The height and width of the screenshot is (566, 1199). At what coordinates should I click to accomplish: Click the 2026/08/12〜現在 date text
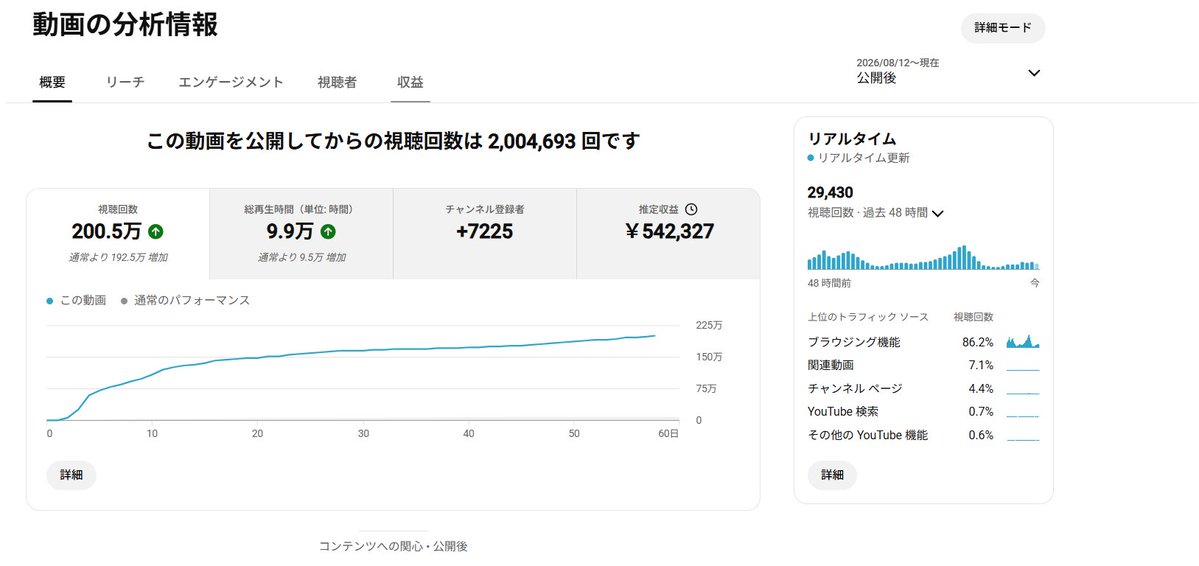click(x=898, y=63)
